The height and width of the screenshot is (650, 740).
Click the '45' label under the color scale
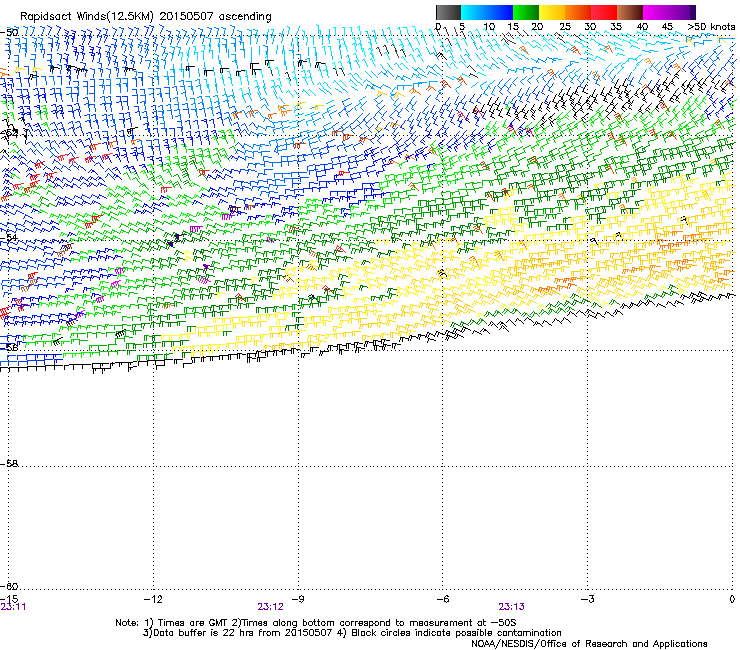pos(667,27)
